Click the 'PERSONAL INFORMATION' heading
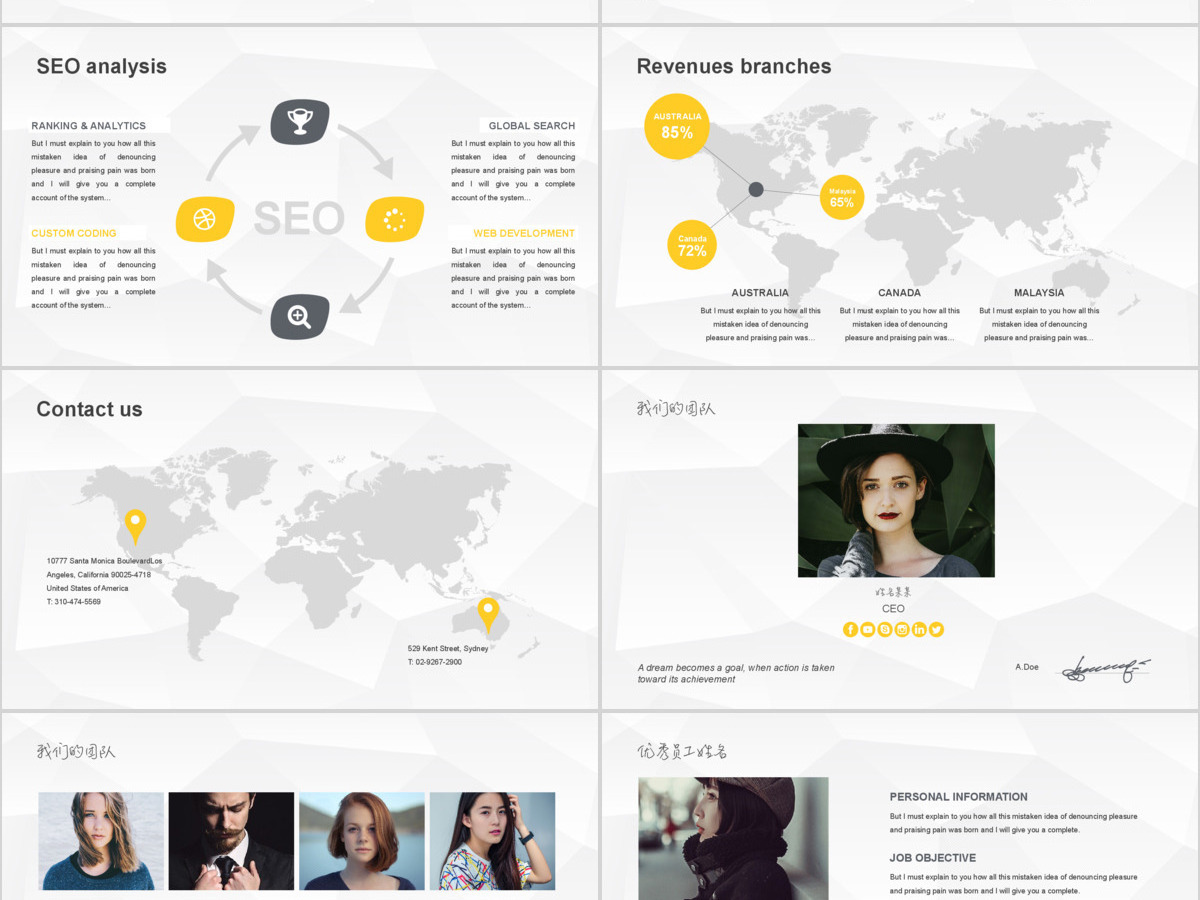Screen dimensions: 1200x900 point(959,797)
